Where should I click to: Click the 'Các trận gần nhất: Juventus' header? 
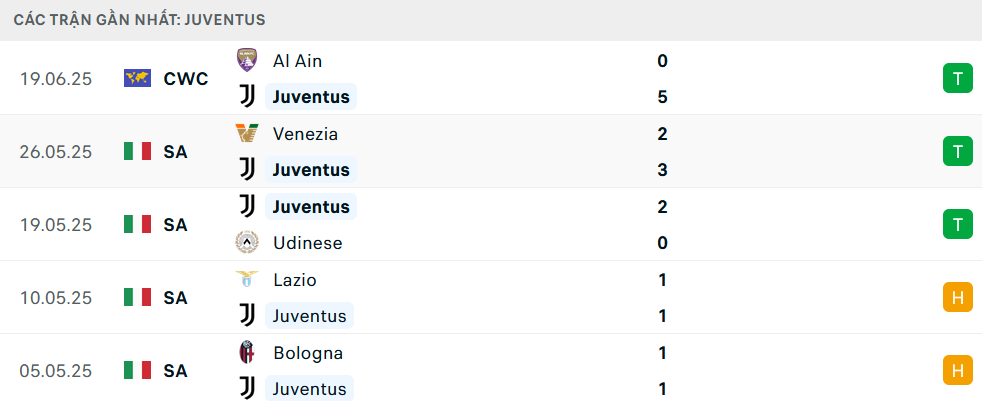140,20
